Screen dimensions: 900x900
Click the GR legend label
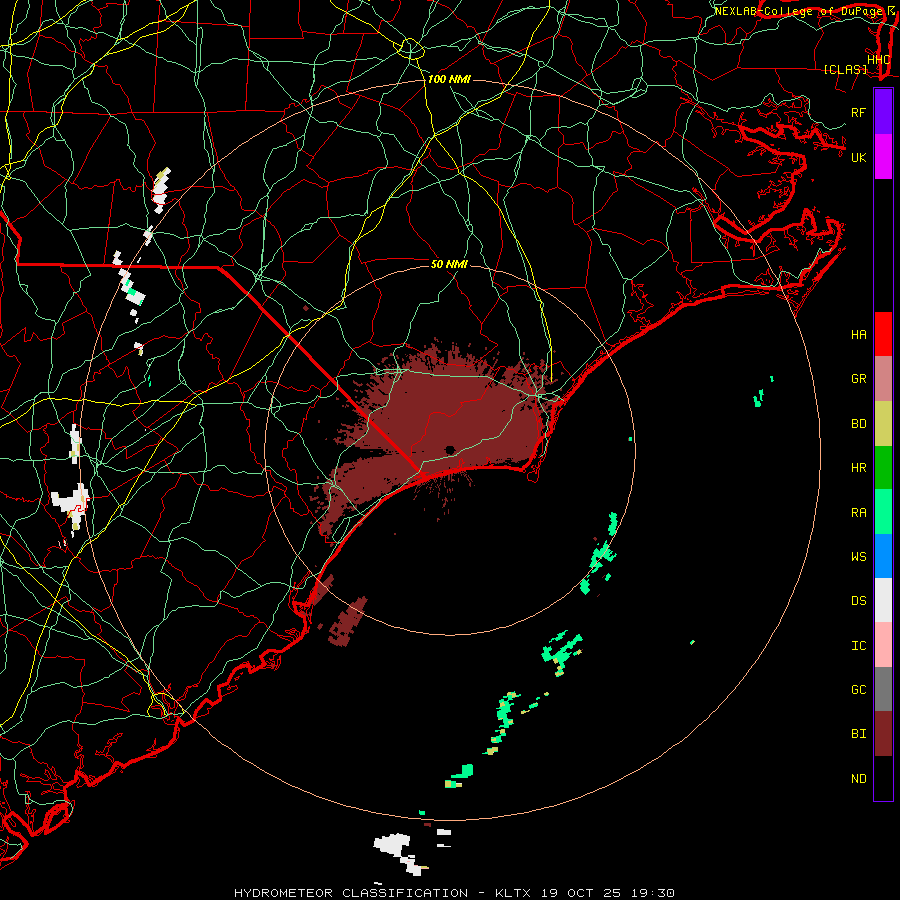858,379
